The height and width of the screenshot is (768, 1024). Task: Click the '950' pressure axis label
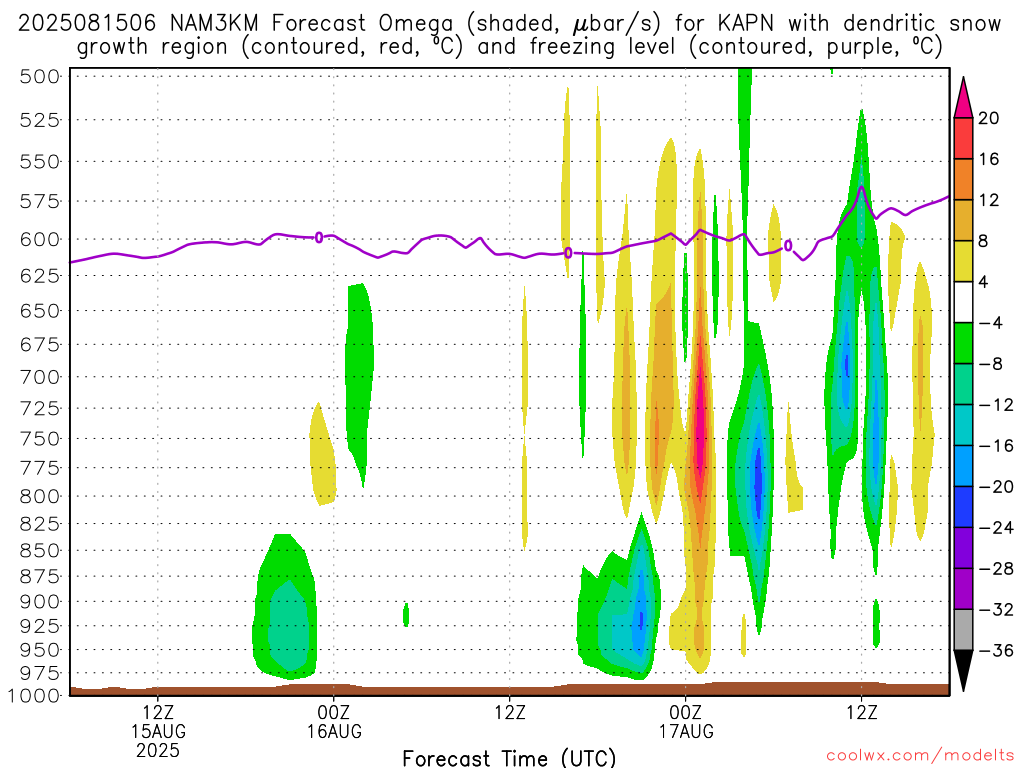pyautogui.click(x=40, y=650)
